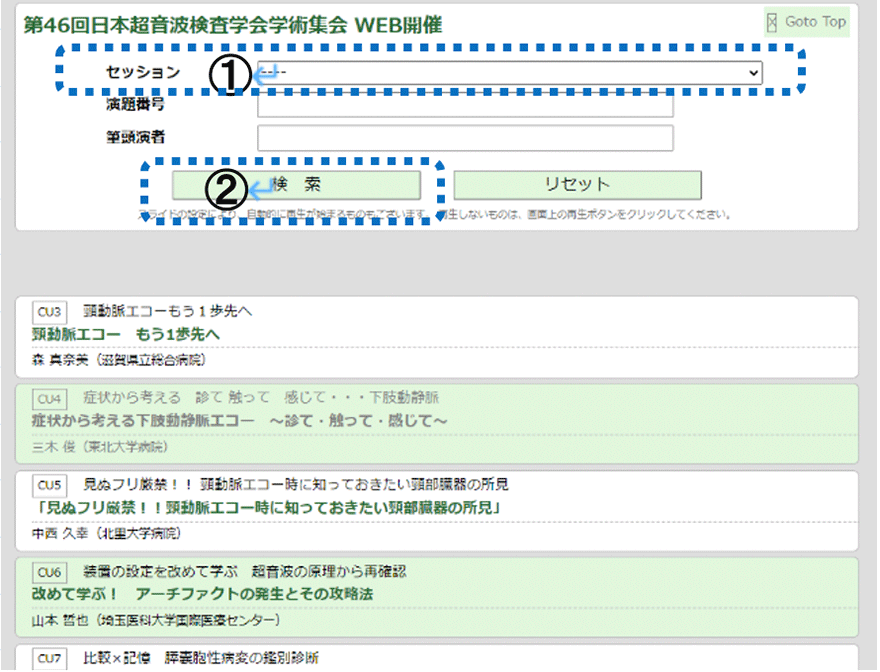Click the icon beside Goto Top

coord(771,22)
